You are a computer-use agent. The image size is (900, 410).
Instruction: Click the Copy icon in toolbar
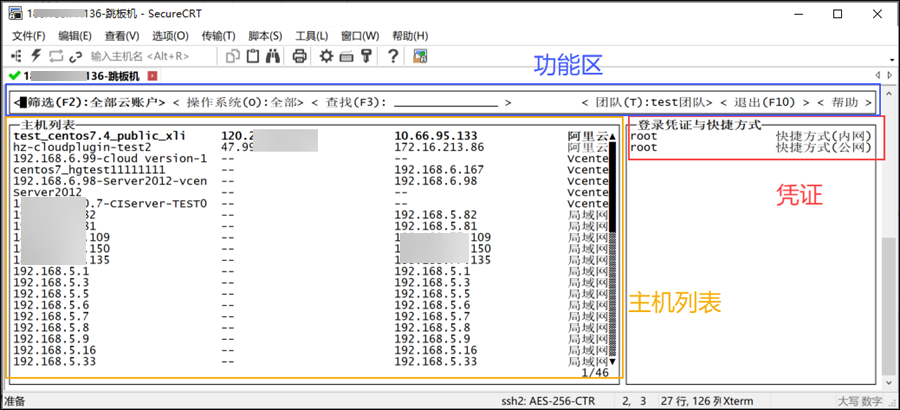coord(230,56)
